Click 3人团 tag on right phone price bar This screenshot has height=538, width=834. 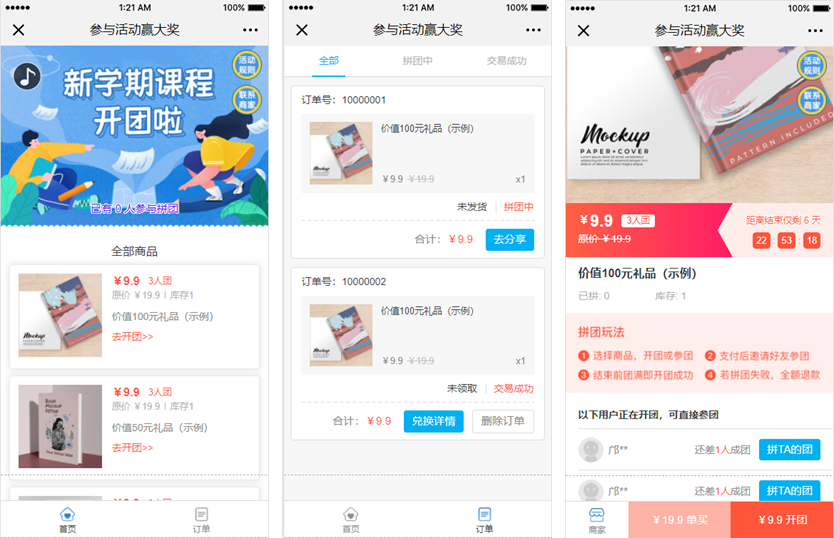point(638,220)
